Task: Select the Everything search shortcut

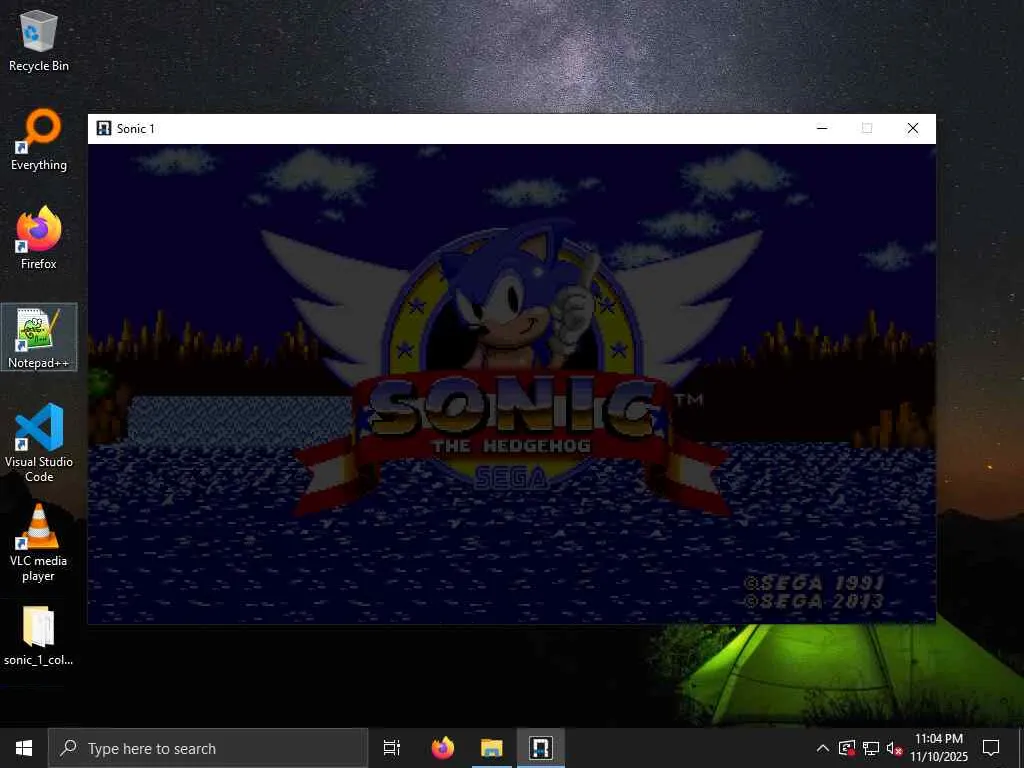Action: [39, 140]
